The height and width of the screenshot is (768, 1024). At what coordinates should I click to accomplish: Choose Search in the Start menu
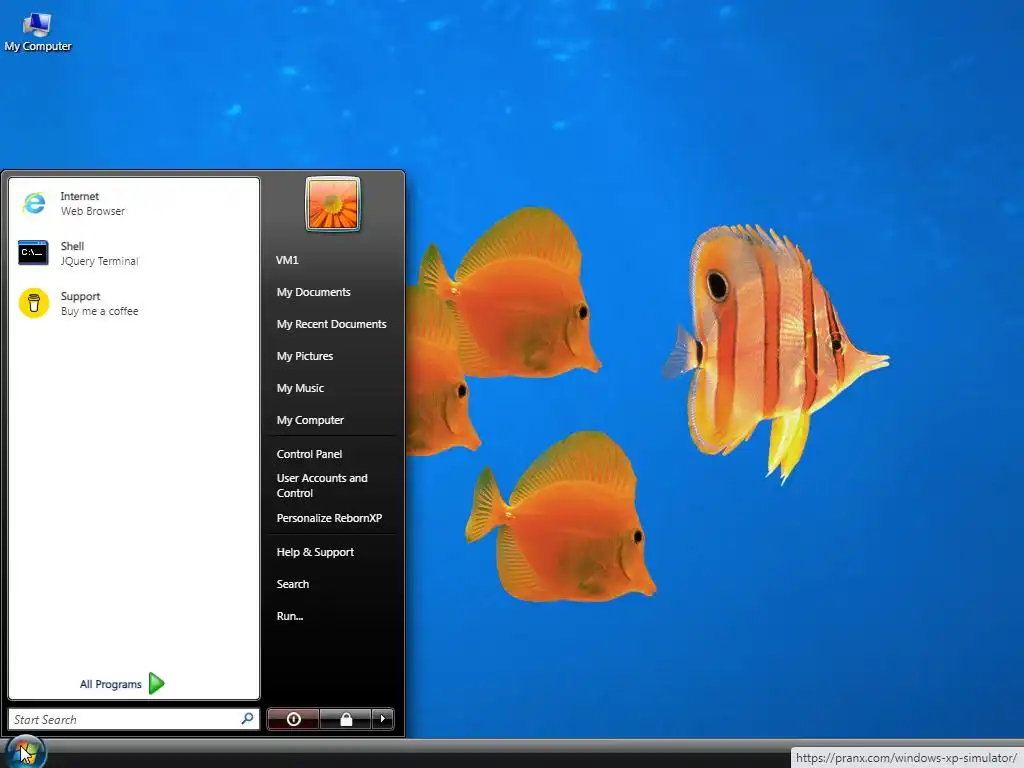click(x=293, y=584)
